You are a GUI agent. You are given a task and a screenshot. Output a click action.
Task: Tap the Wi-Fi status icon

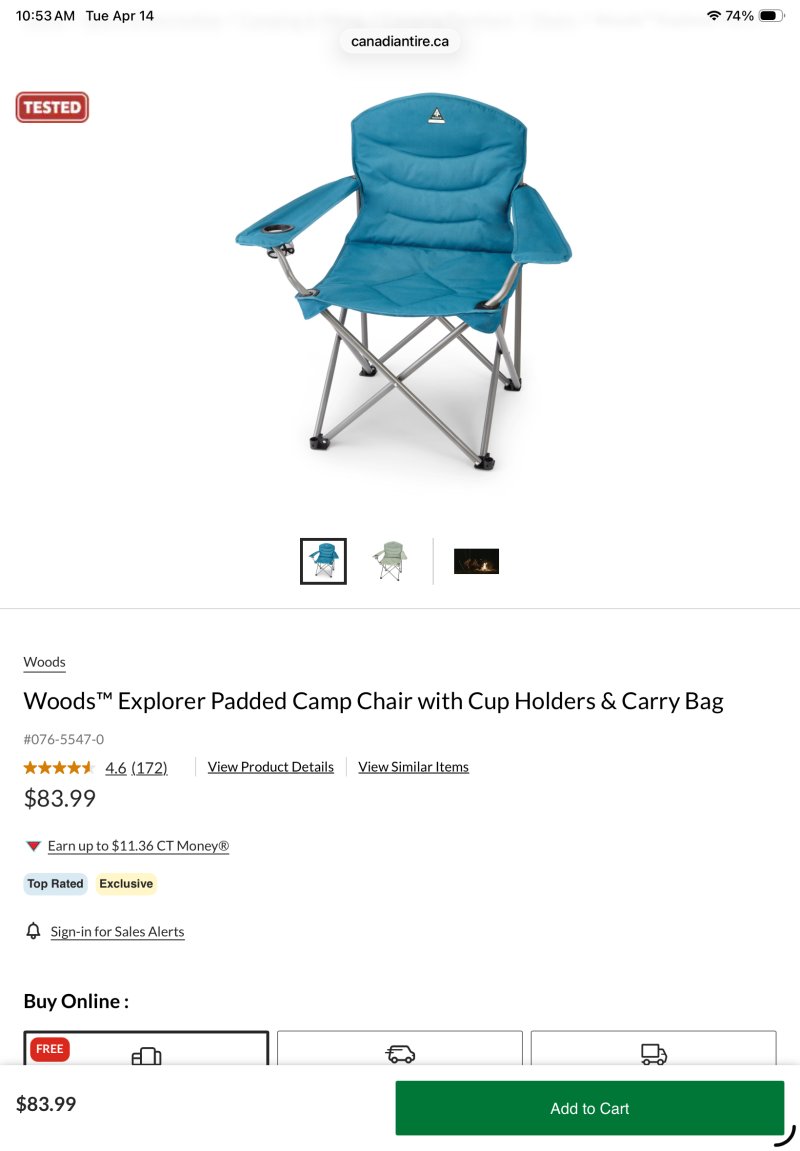point(713,15)
